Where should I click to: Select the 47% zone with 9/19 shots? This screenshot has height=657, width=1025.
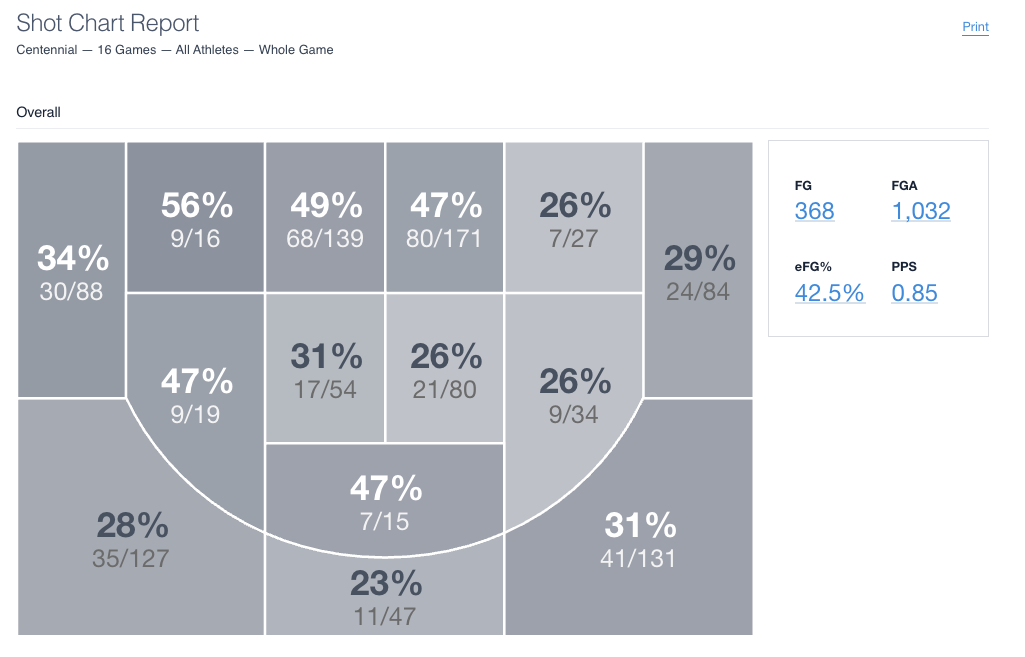tap(196, 393)
